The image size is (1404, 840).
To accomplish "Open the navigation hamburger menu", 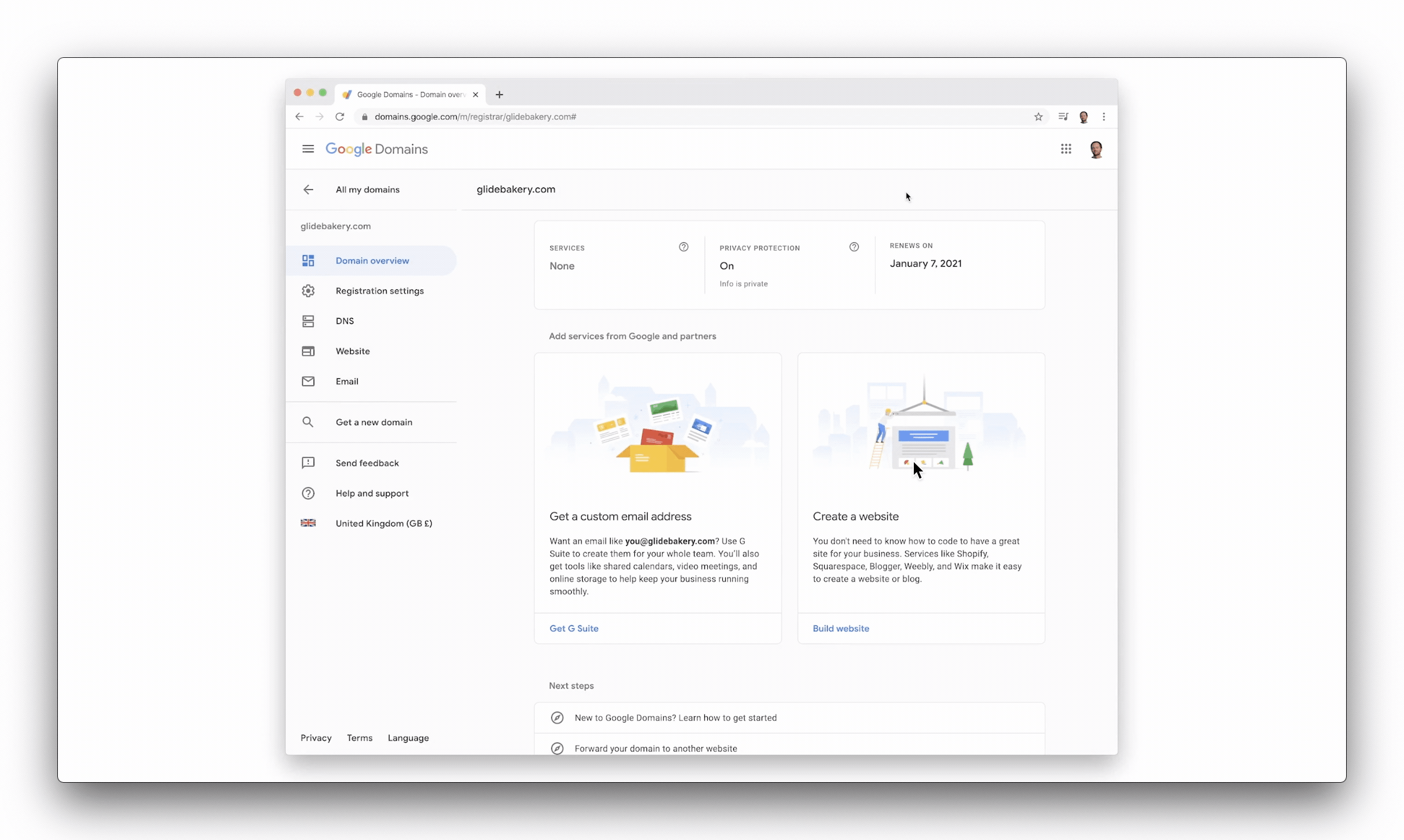I will click(x=308, y=149).
